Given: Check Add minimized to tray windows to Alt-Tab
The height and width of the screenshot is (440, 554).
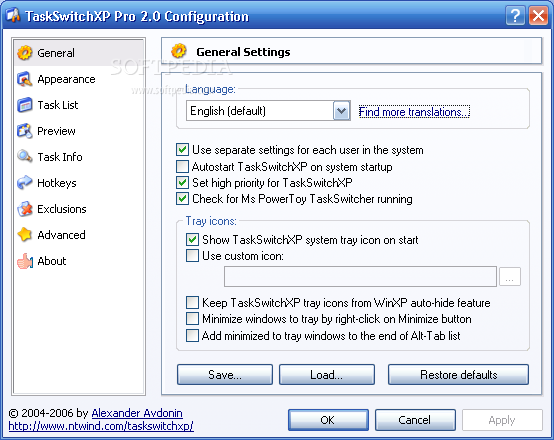Looking at the screenshot, I should tap(192, 335).
